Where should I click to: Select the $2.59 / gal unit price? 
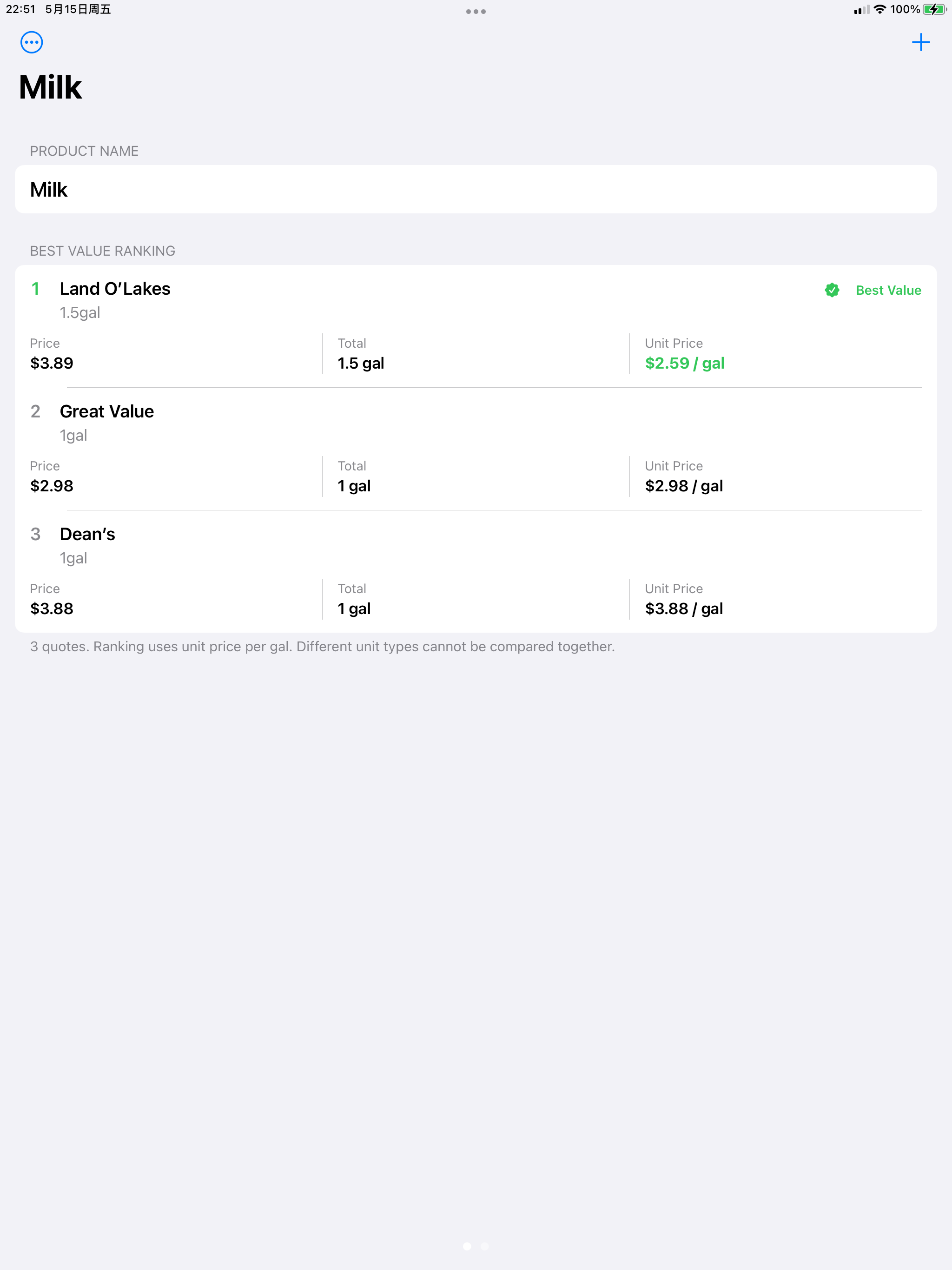tap(684, 364)
